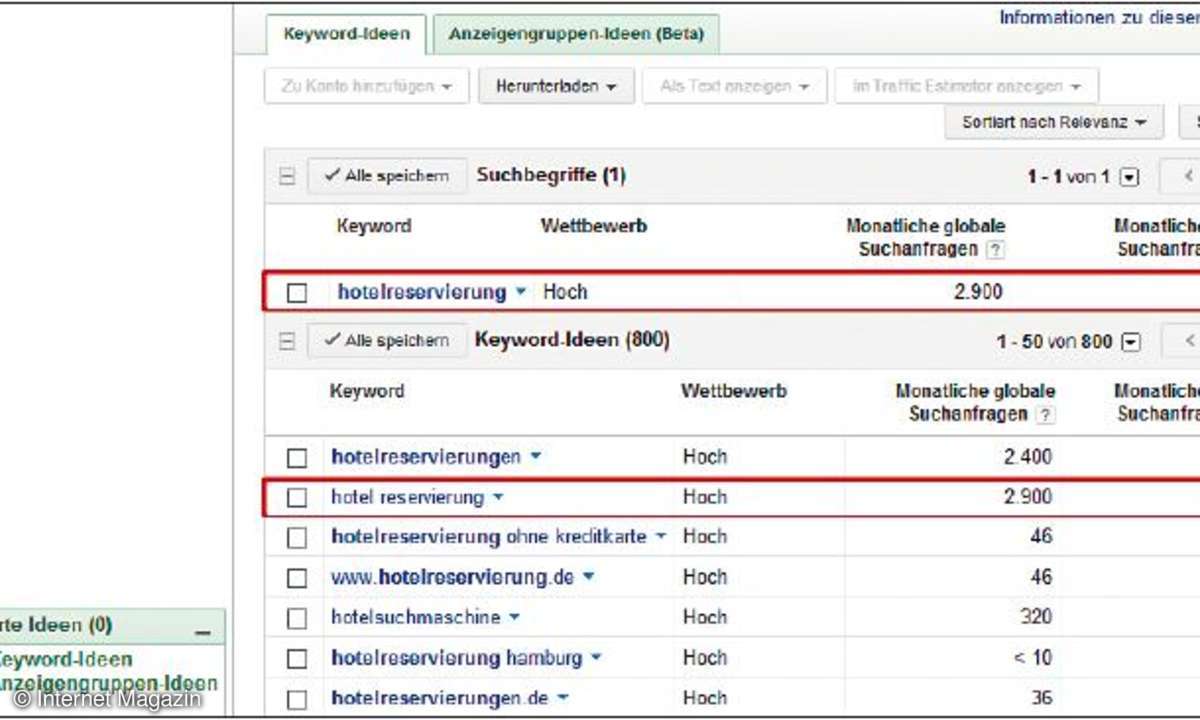Image resolution: width=1200 pixels, height=720 pixels.
Task: Check the box for hotelsuchmaschine
Action: pos(297,618)
